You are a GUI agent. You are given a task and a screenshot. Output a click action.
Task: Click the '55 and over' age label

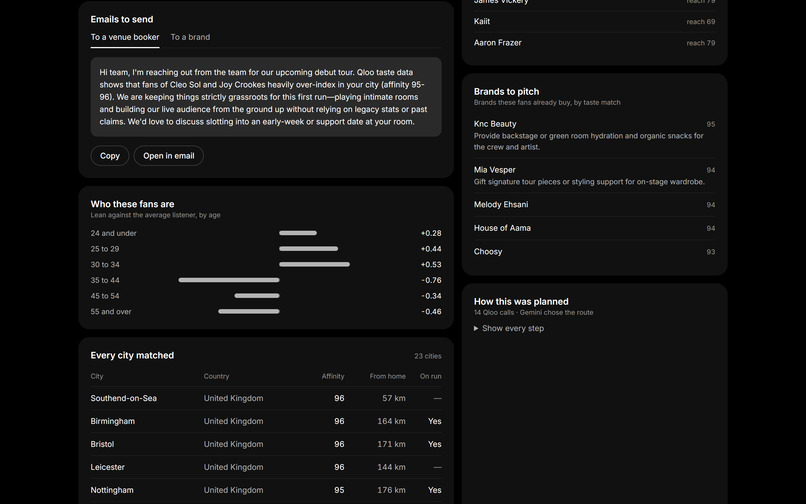pos(111,312)
